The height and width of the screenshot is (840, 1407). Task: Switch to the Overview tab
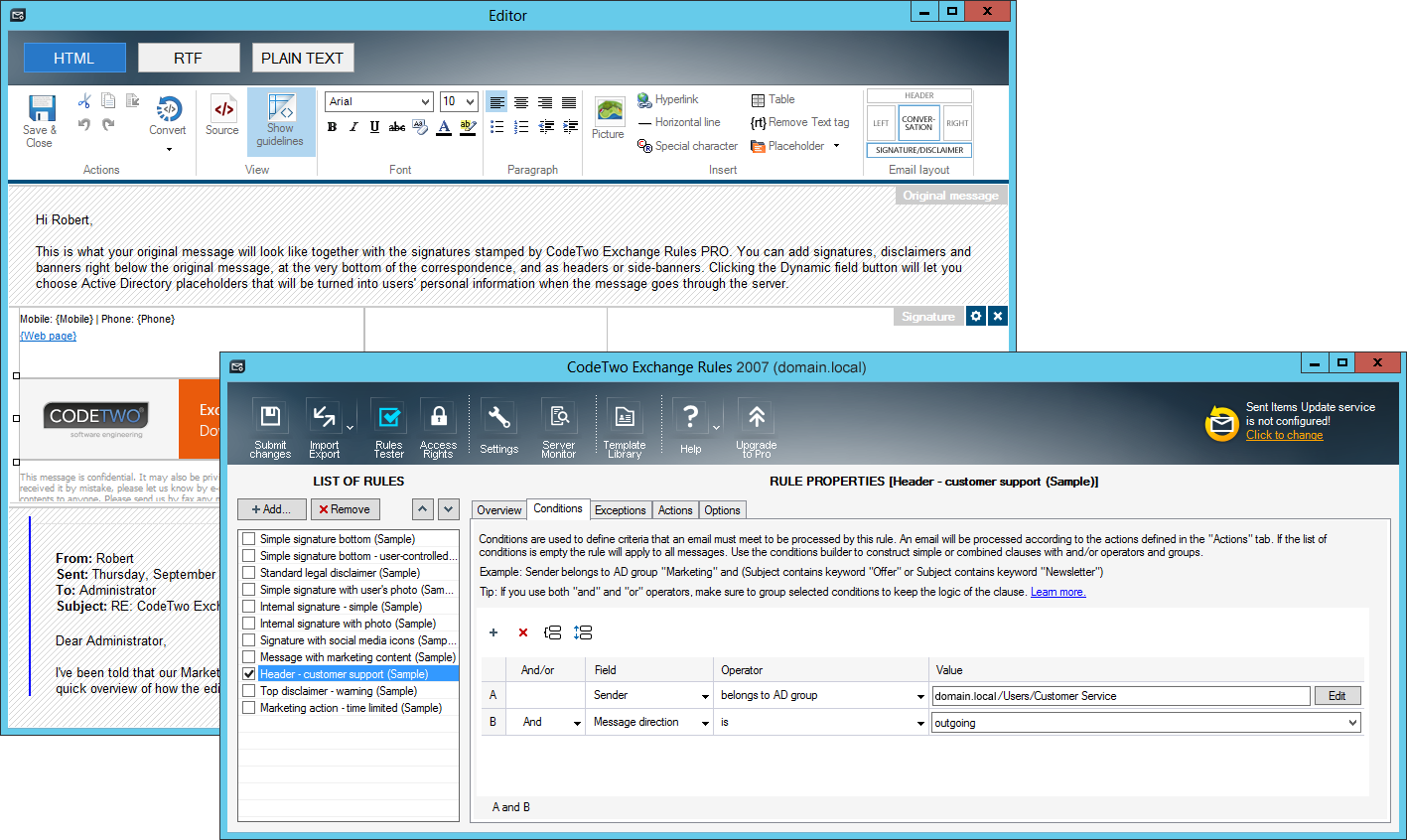[498, 510]
